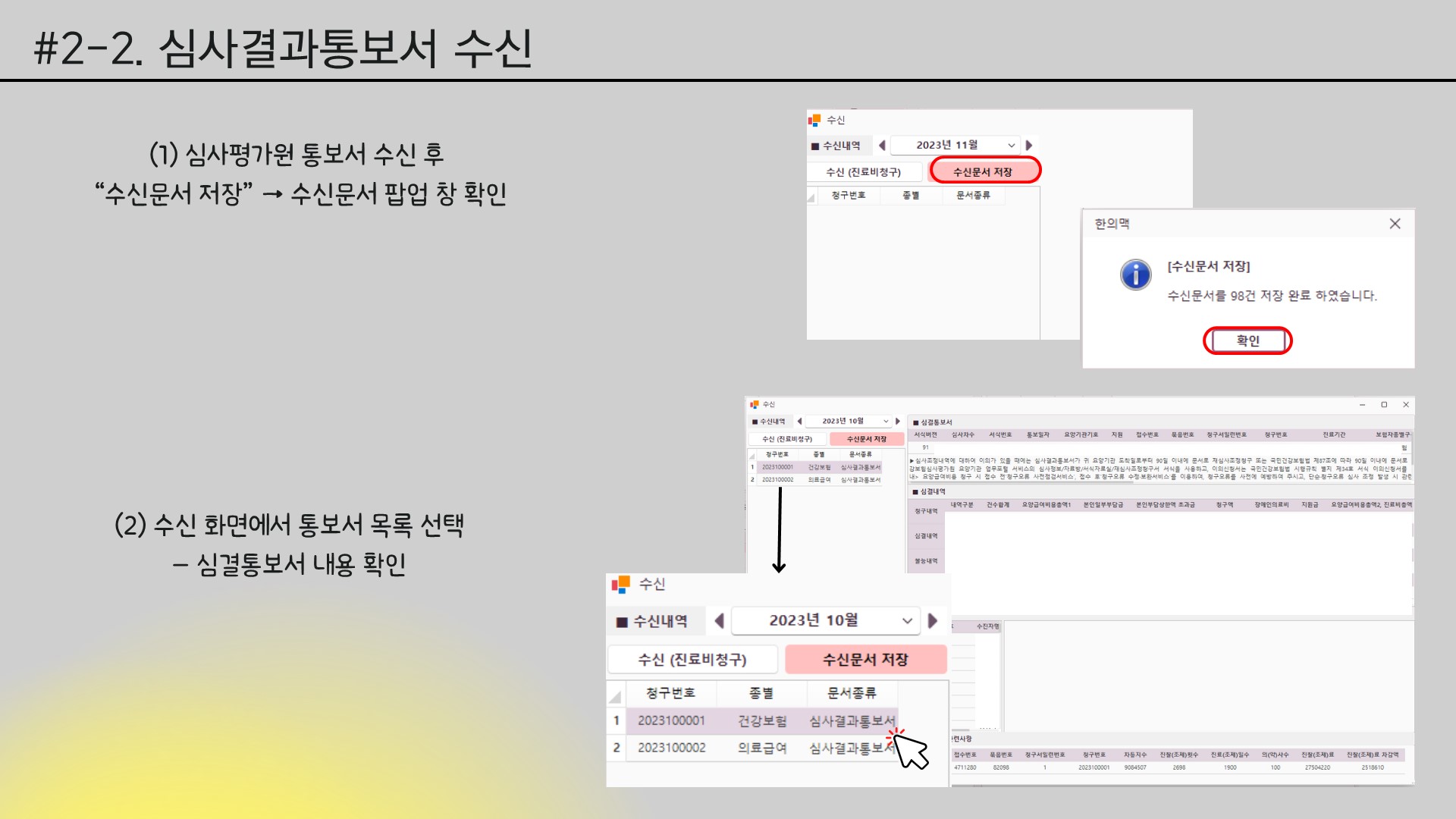Click the enlarged pink 수신문서 저장 button
This screenshot has width=1456, height=819.
click(x=865, y=660)
